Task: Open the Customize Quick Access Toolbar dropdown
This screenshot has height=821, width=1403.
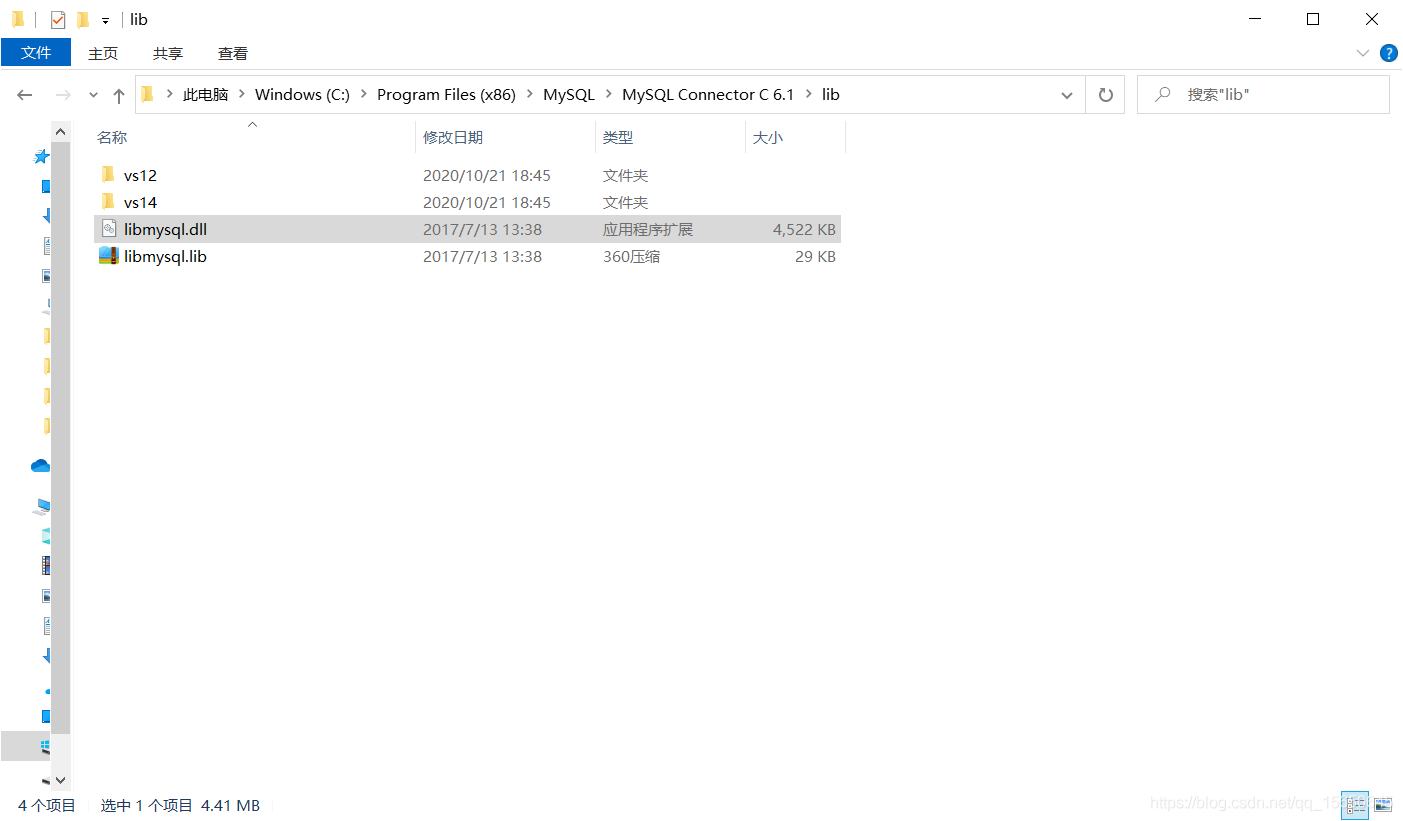Action: coord(105,20)
